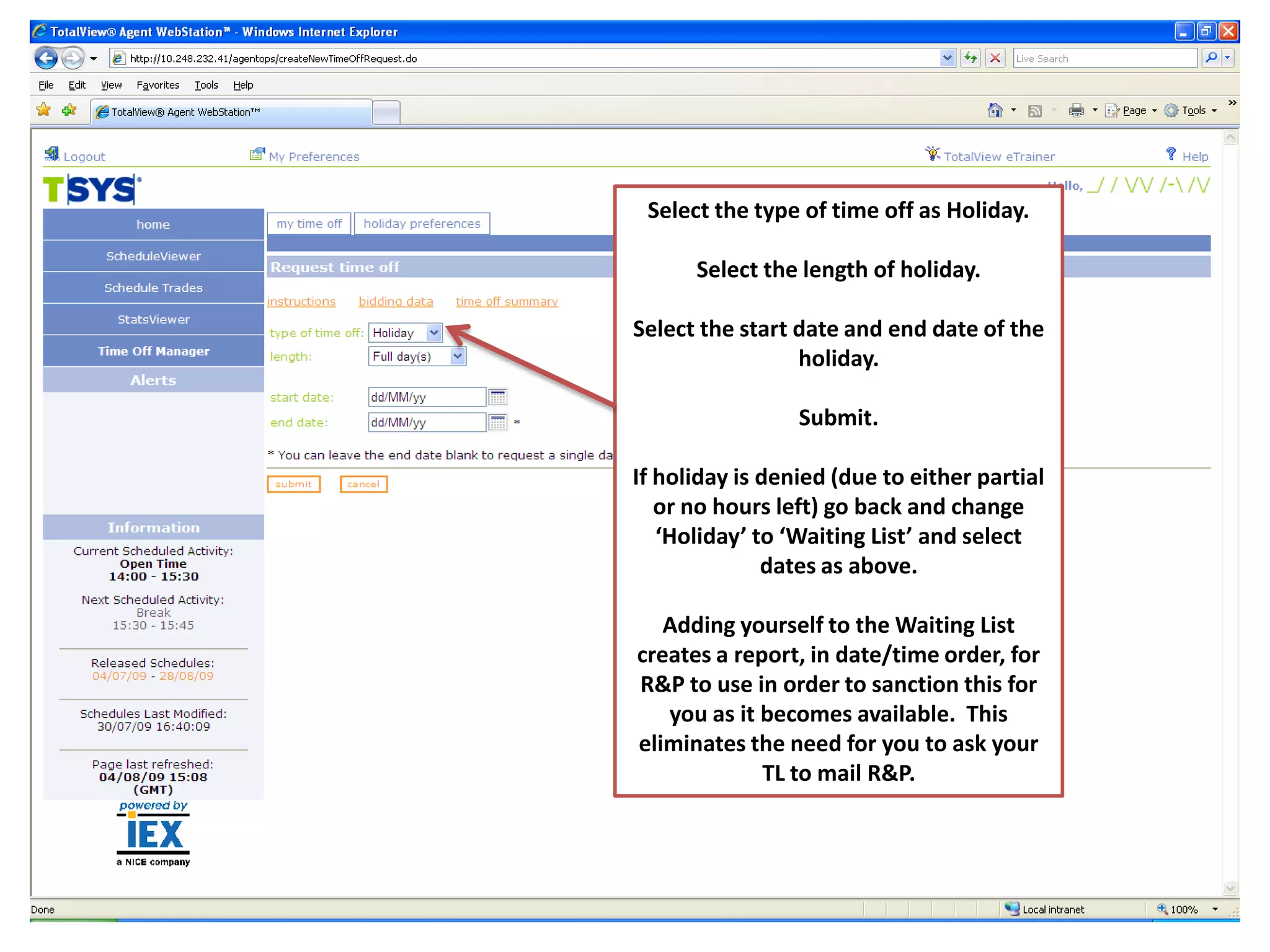Open the start date calendar picker
Image resolution: width=1270 pixels, height=952 pixels.
coord(497,397)
